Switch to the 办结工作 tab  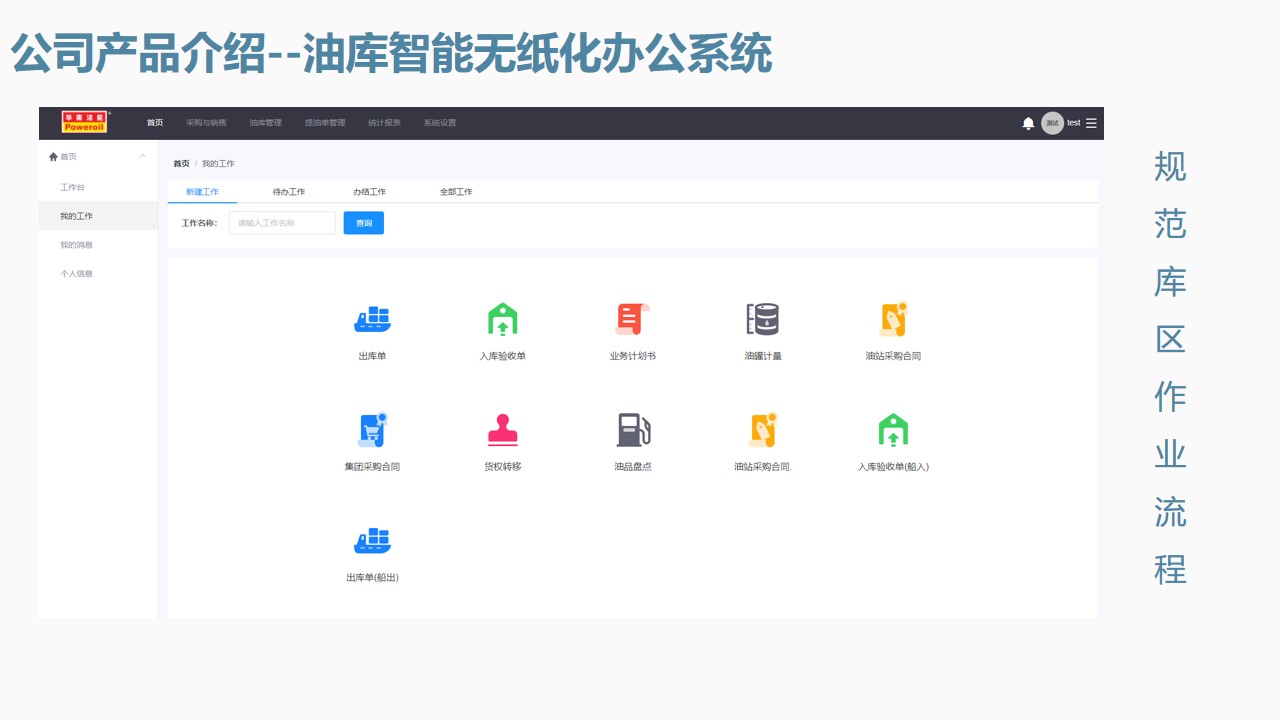coord(369,191)
